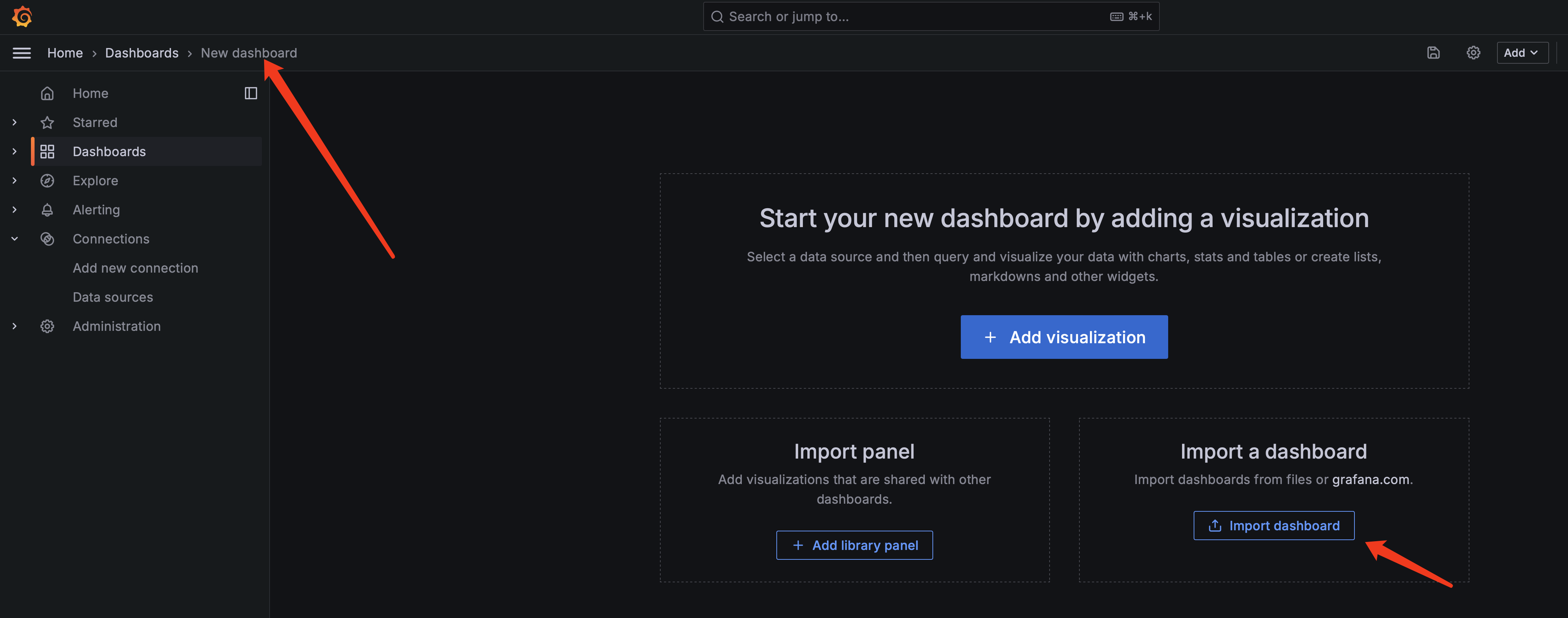Image resolution: width=1568 pixels, height=618 pixels.
Task: Select Add new connection menu item
Action: 135,268
